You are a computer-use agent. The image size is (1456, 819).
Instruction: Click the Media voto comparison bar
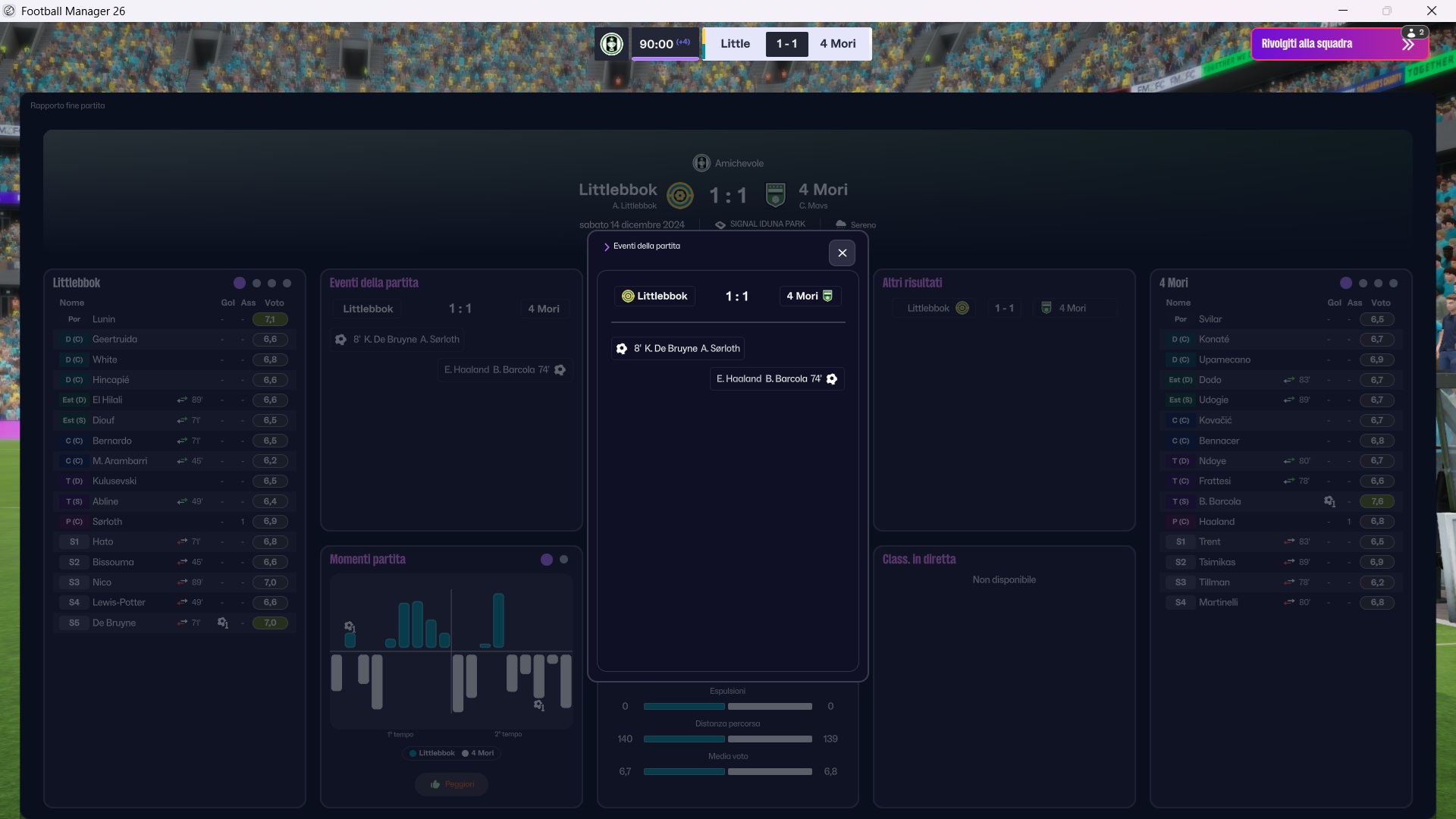coord(728,771)
